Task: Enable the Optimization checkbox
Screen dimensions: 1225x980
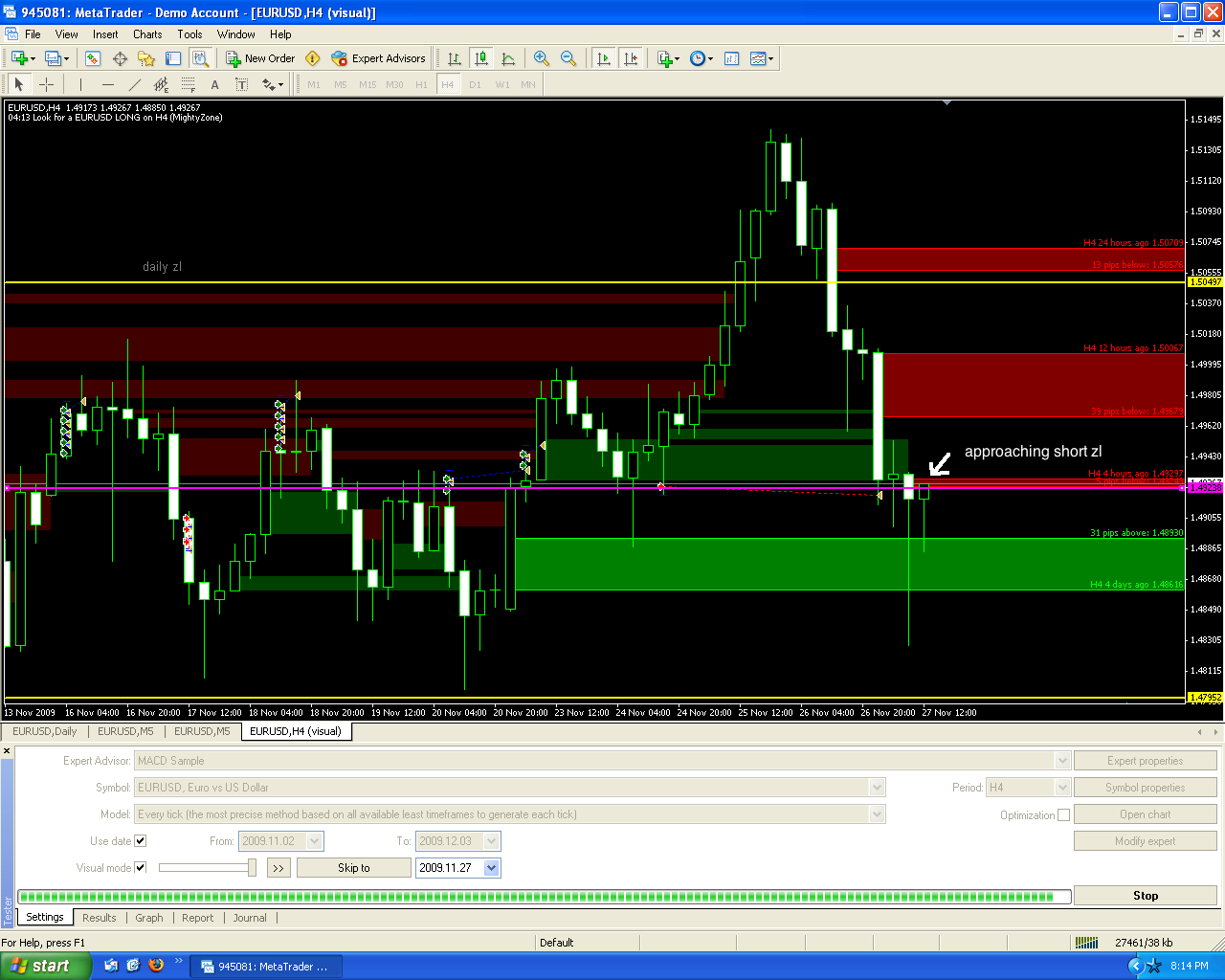Action: click(x=1063, y=815)
